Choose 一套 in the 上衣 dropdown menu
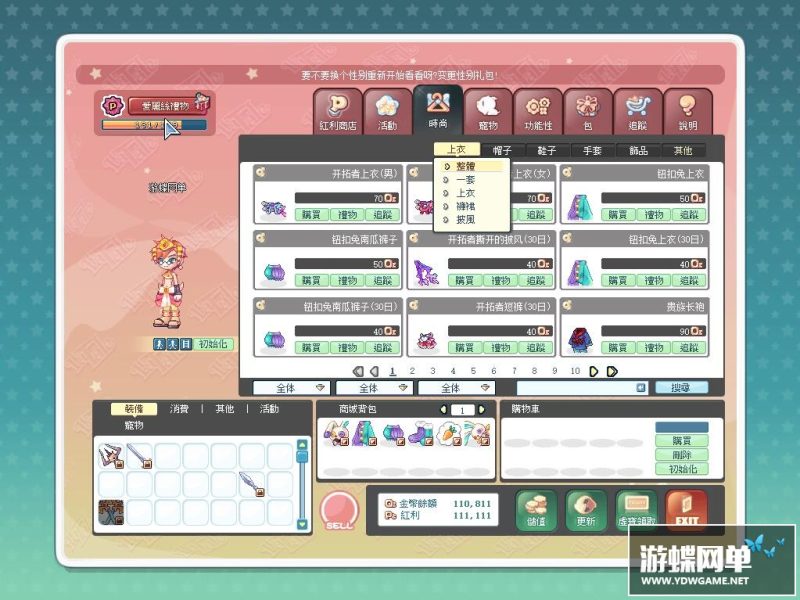Viewport: 800px width, 600px height. [x=465, y=180]
